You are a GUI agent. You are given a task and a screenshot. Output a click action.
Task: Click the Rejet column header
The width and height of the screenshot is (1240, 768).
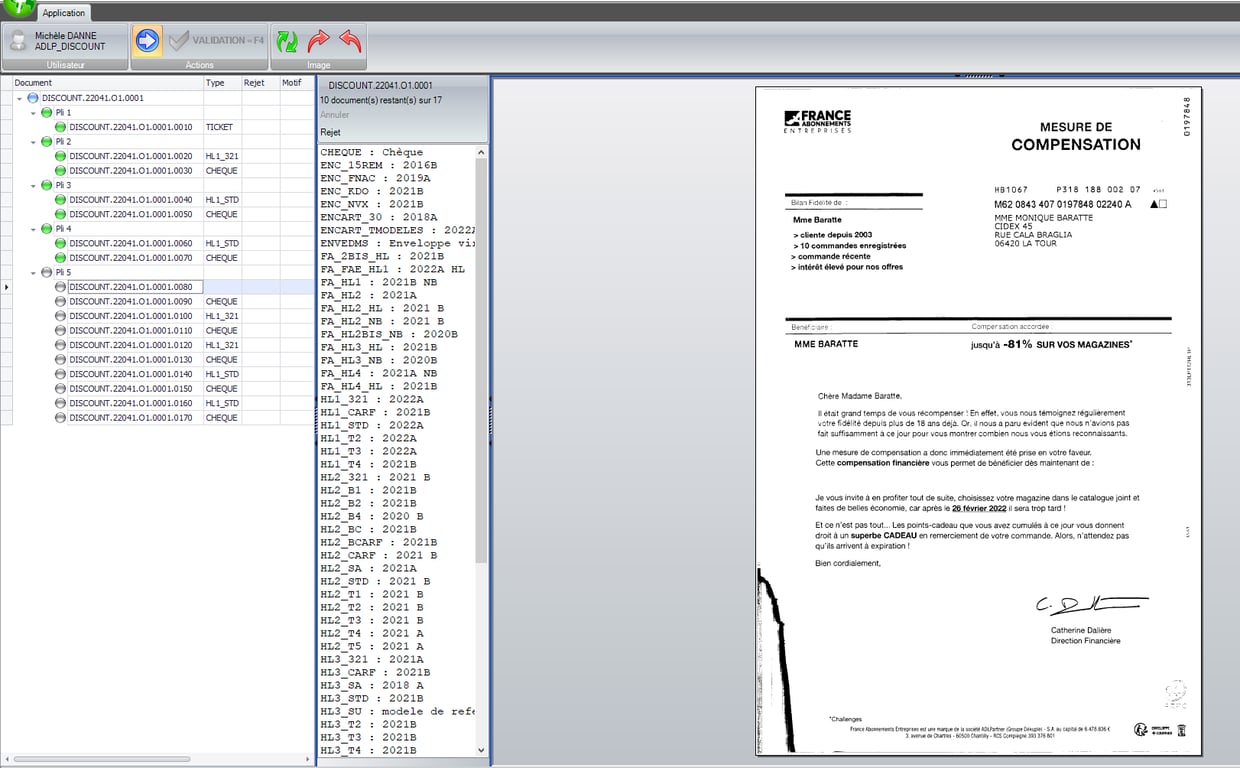260,83
